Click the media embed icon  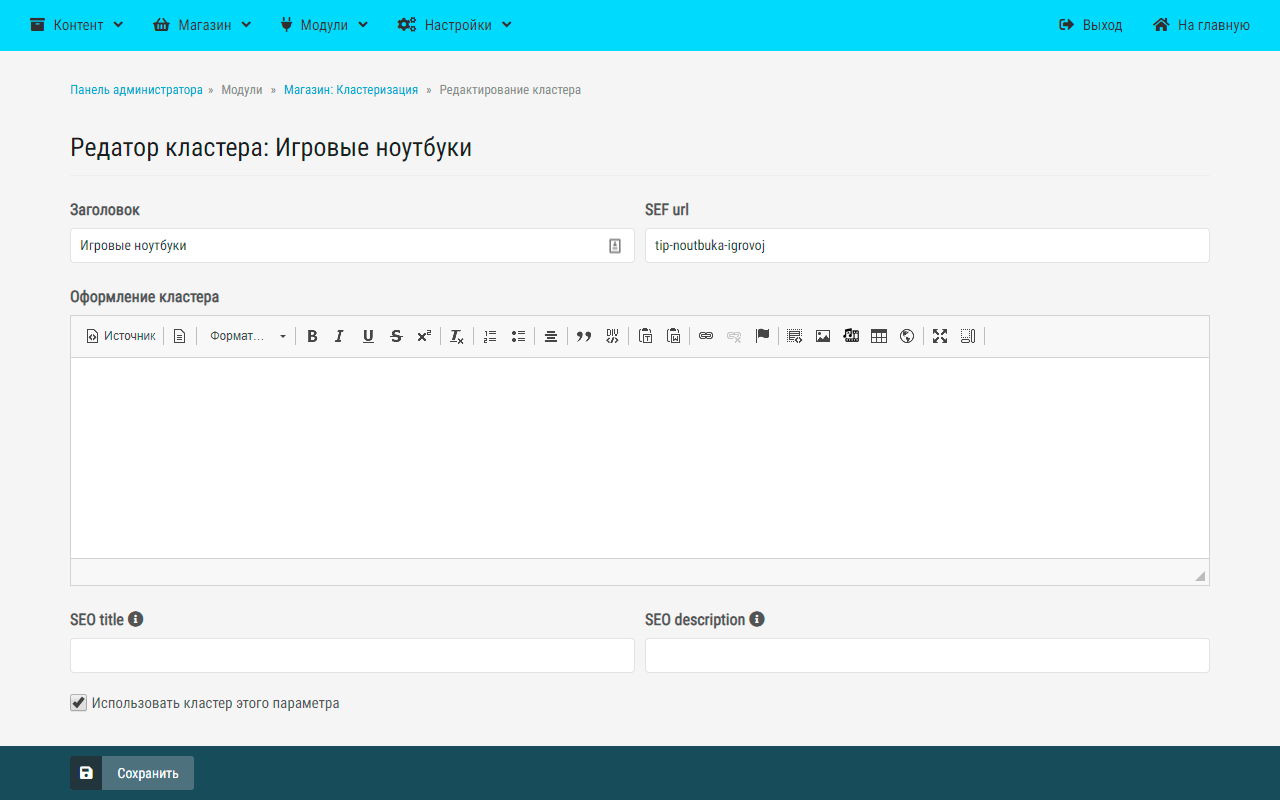[851, 336]
